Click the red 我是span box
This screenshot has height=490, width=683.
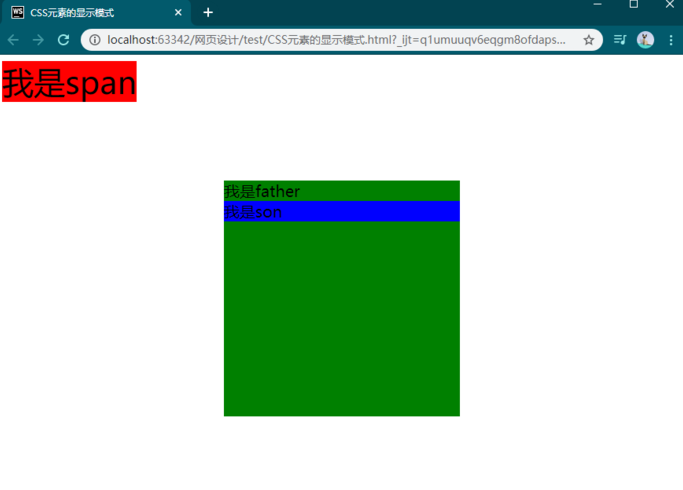69,81
